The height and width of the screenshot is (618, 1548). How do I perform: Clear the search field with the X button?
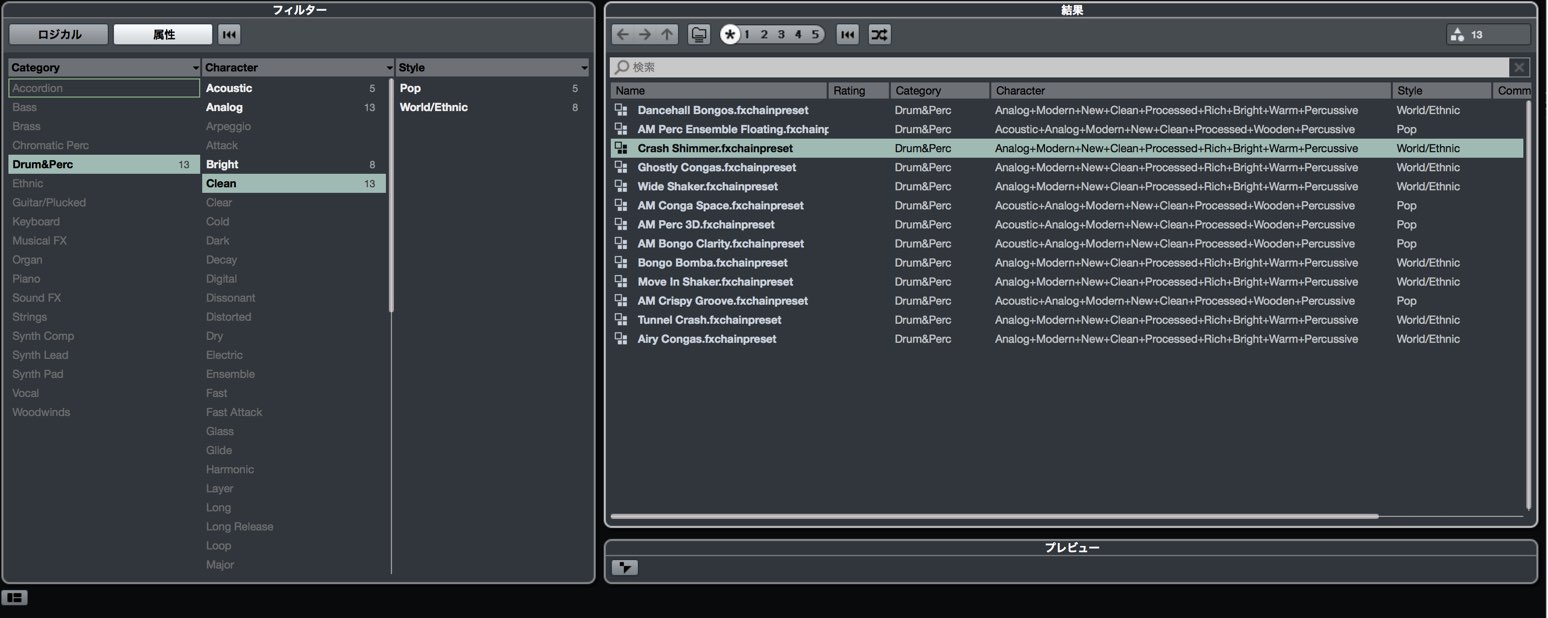coord(1520,67)
